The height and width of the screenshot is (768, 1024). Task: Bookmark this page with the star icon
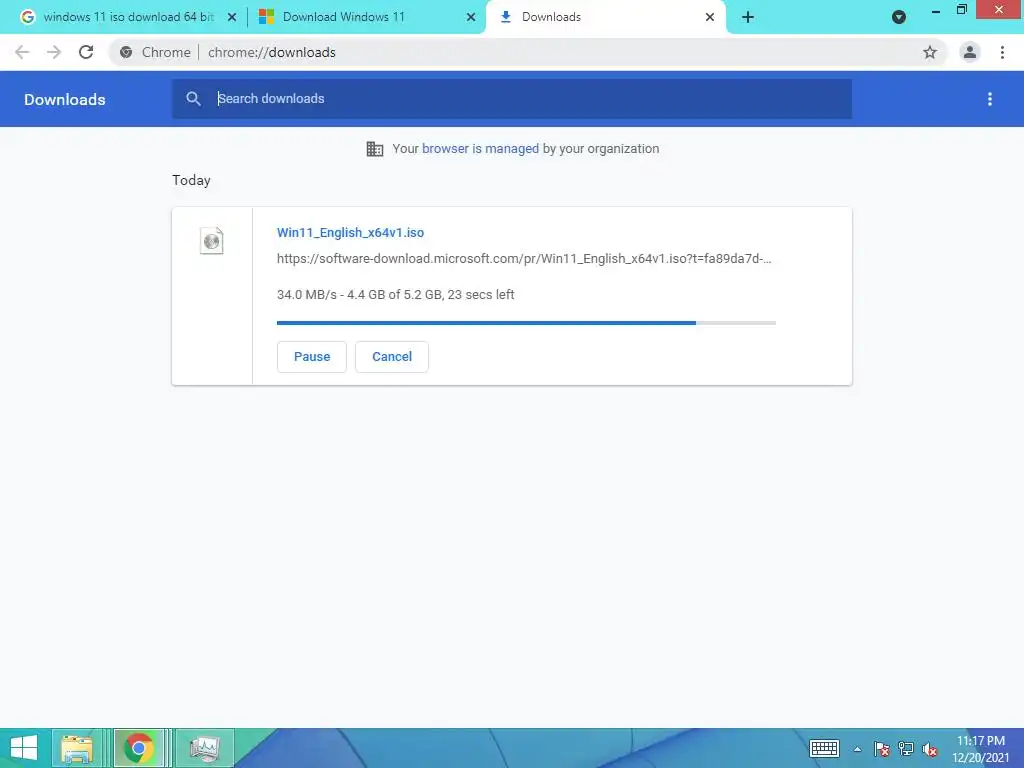929,52
